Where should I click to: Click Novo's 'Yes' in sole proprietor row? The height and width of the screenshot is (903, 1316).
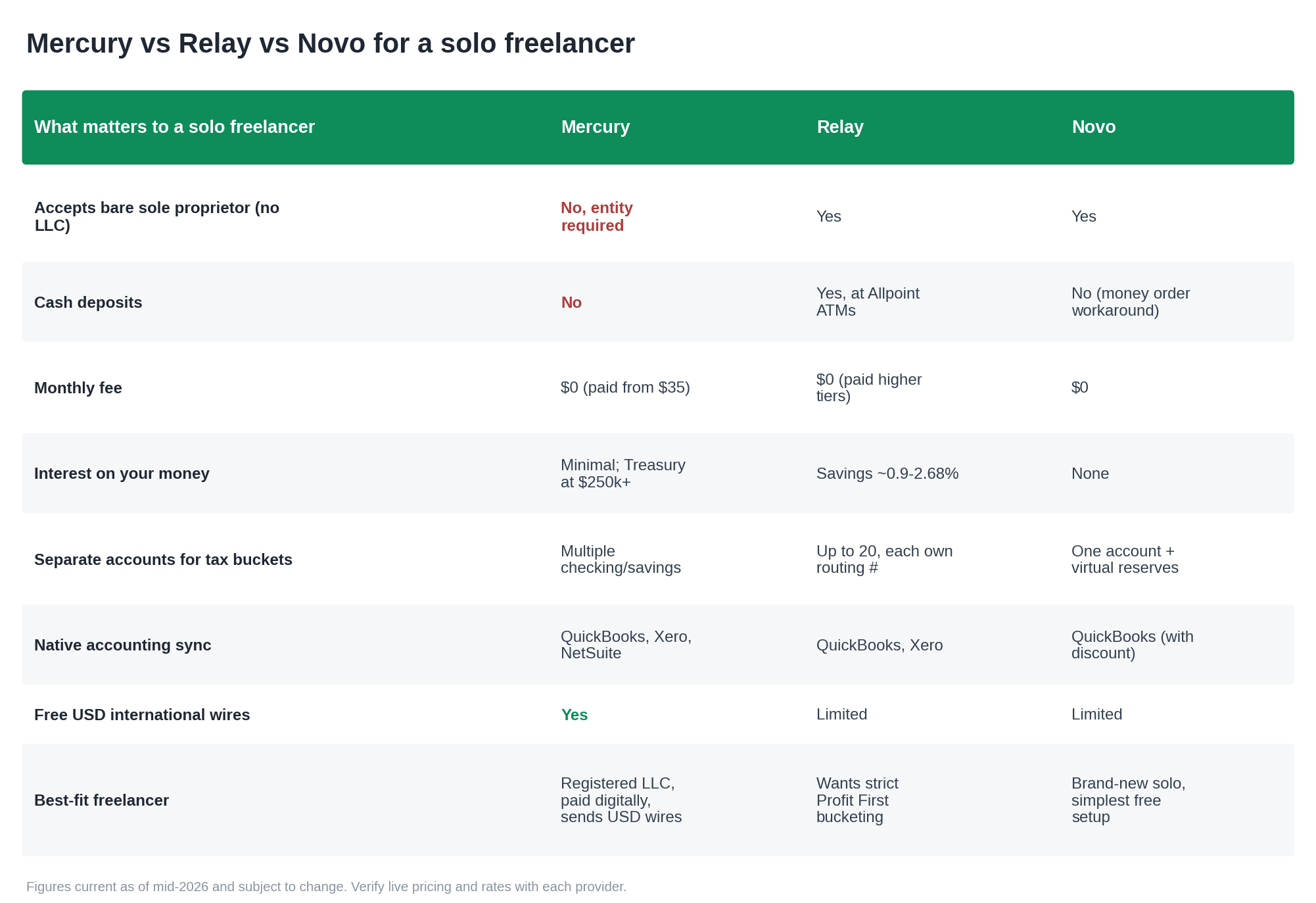[x=1083, y=216]
